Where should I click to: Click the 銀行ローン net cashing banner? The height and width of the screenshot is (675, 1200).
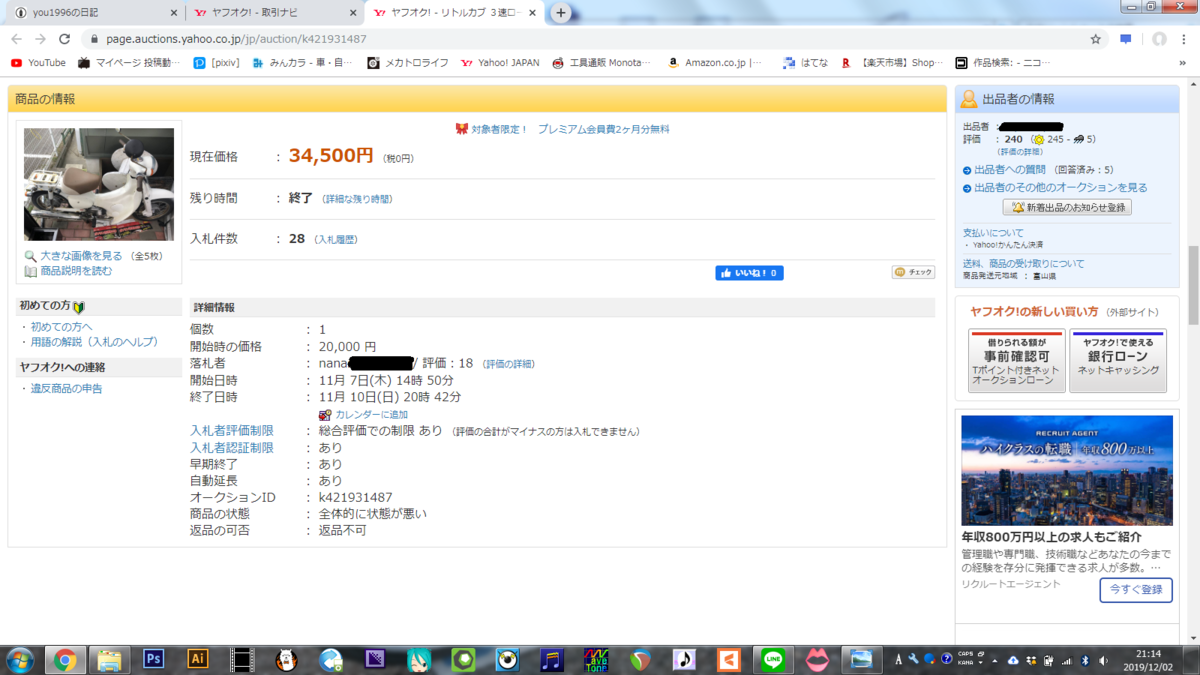[1118, 360]
